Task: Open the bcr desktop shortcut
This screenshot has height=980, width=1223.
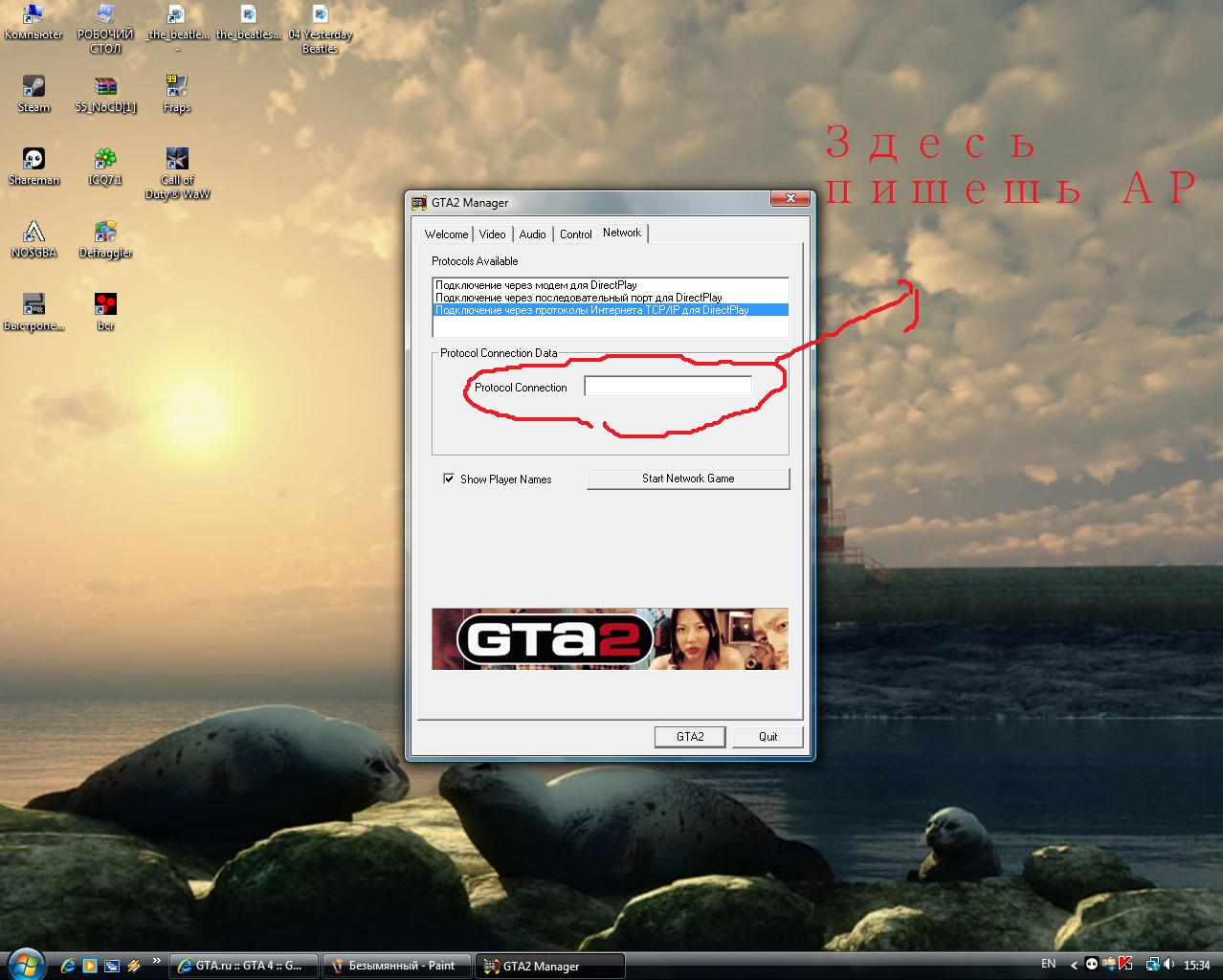Action: click(105, 312)
